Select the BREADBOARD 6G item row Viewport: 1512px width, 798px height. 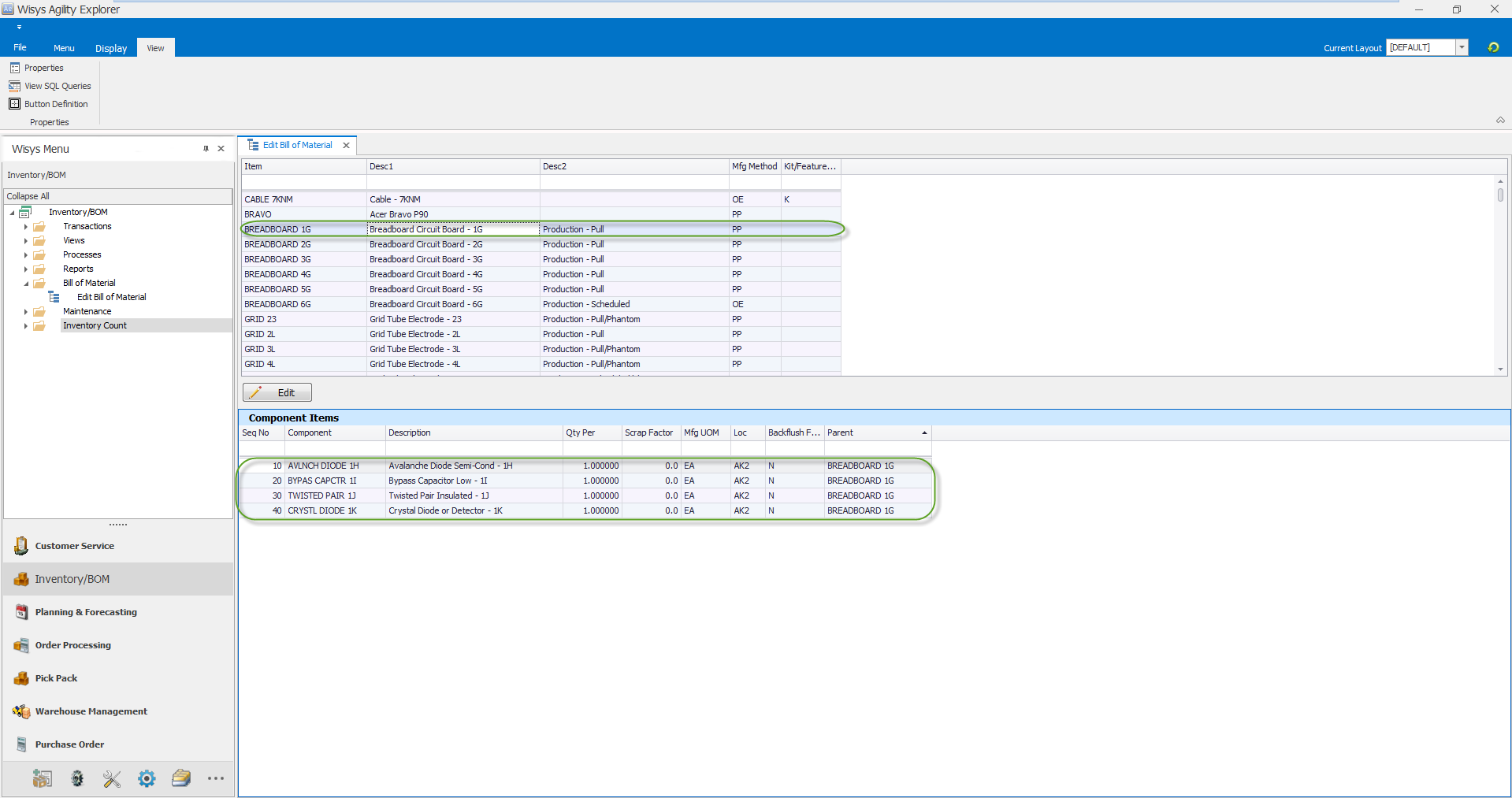pos(541,304)
